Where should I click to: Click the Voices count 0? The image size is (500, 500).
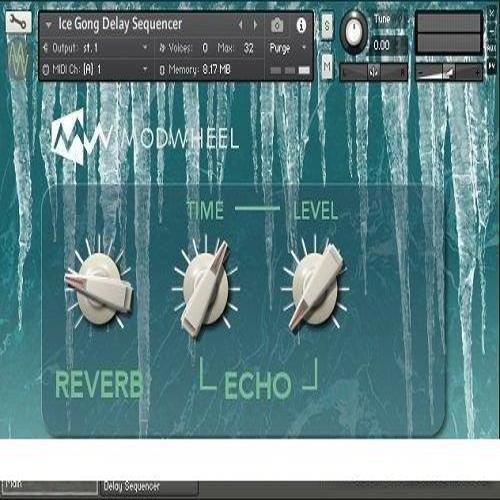pos(205,48)
